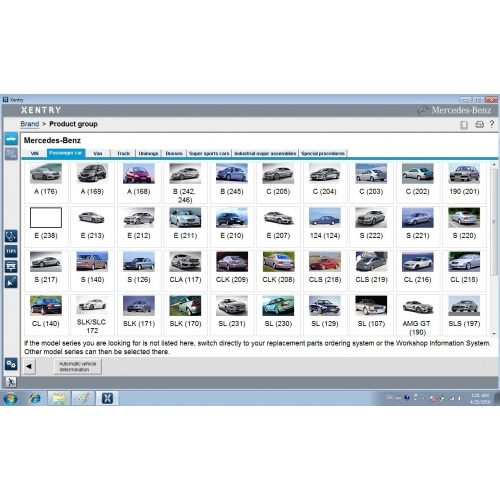The image size is (500, 500).
Task: Choose the E (238) blank tile
Action: pyautogui.click(x=46, y=227)
